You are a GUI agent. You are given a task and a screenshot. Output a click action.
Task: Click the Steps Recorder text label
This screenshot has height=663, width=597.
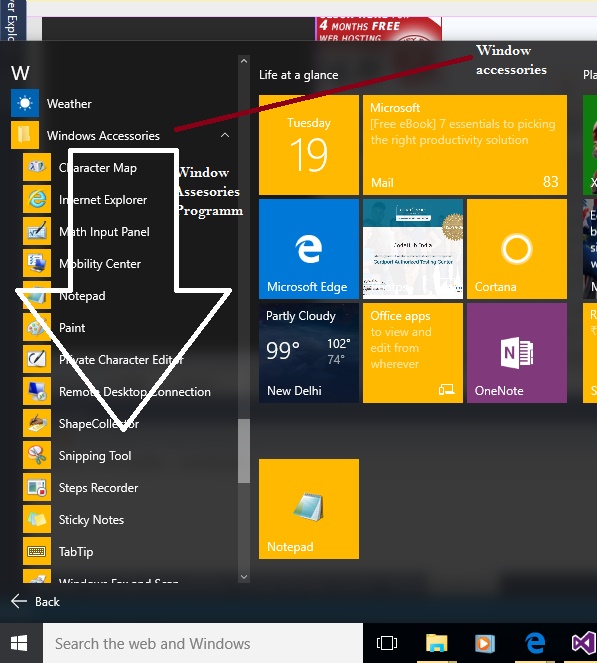tap(99, 488)
